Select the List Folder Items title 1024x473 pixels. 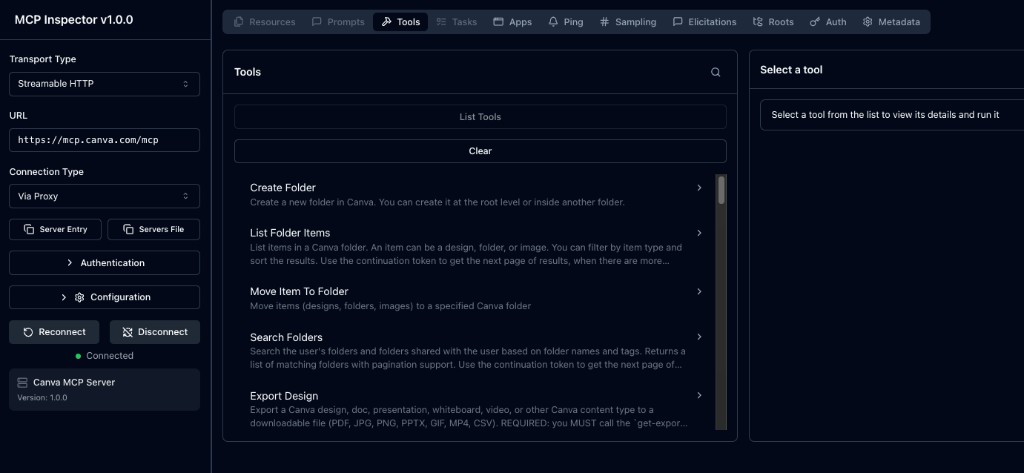tap(290, 233)
